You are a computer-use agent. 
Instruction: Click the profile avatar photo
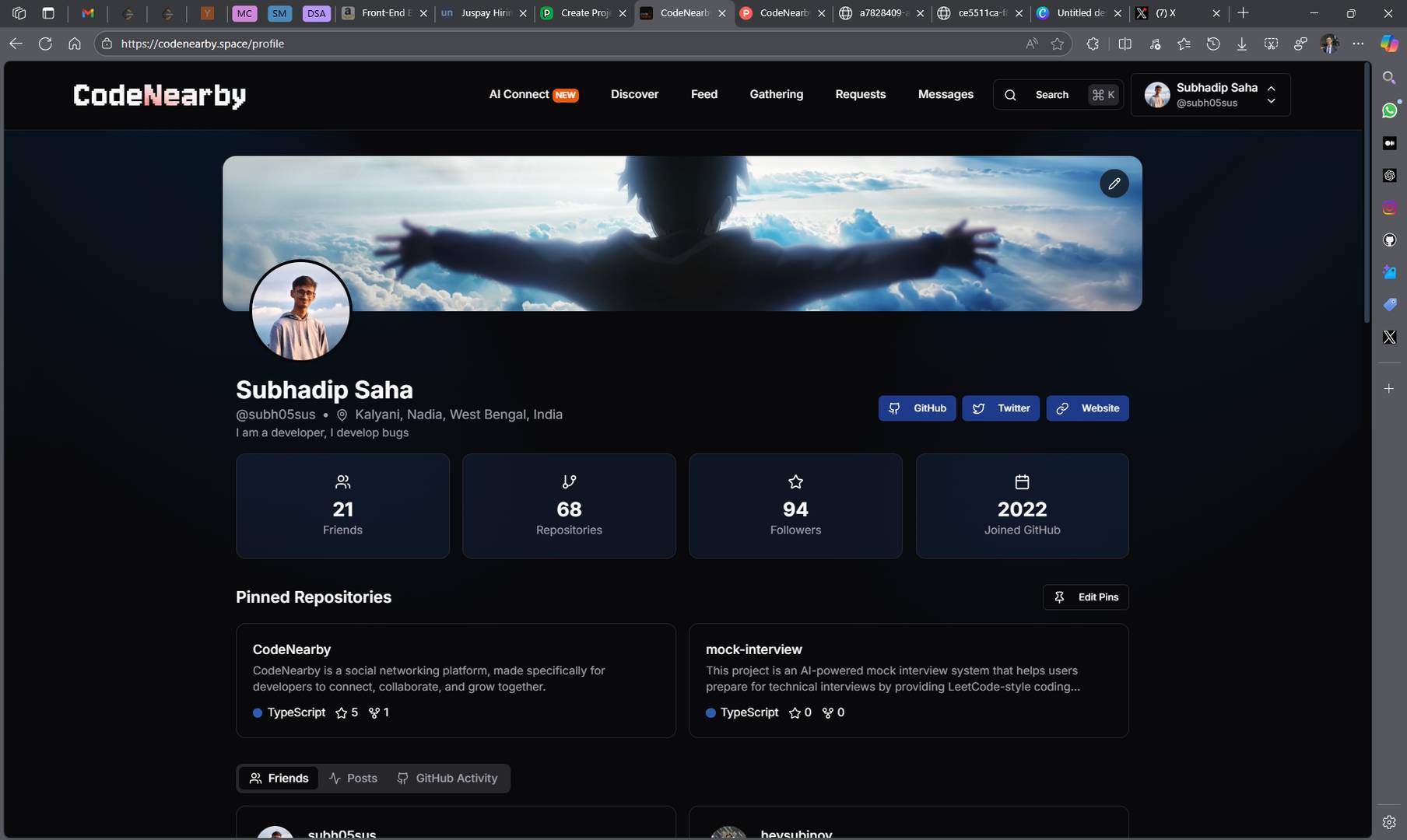300,310
